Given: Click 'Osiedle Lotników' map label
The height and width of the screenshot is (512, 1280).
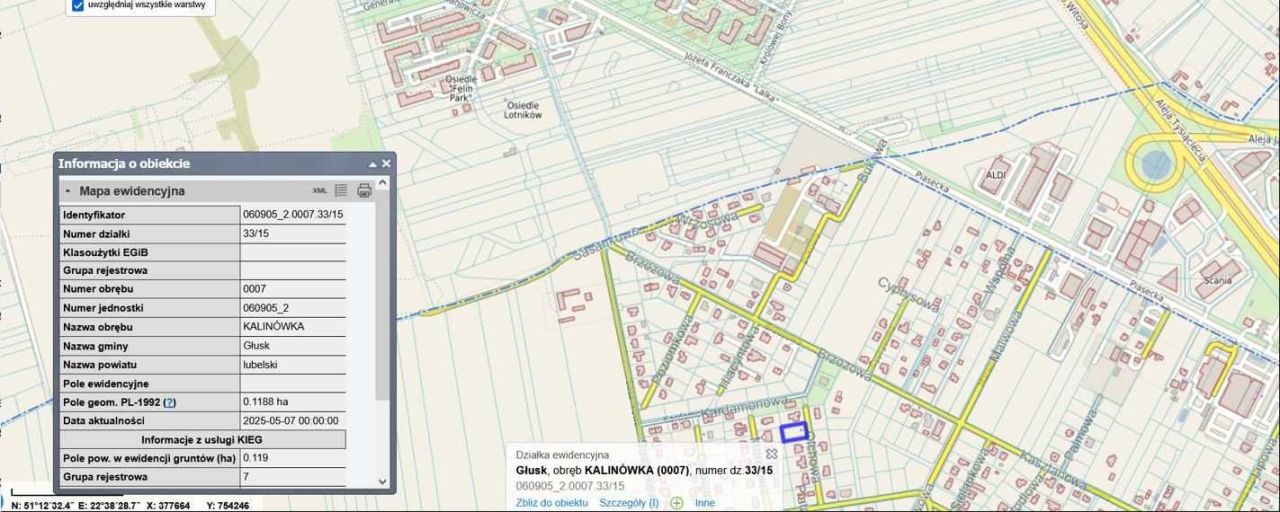Looking at the screenshot, I should [x=524, y=110].
